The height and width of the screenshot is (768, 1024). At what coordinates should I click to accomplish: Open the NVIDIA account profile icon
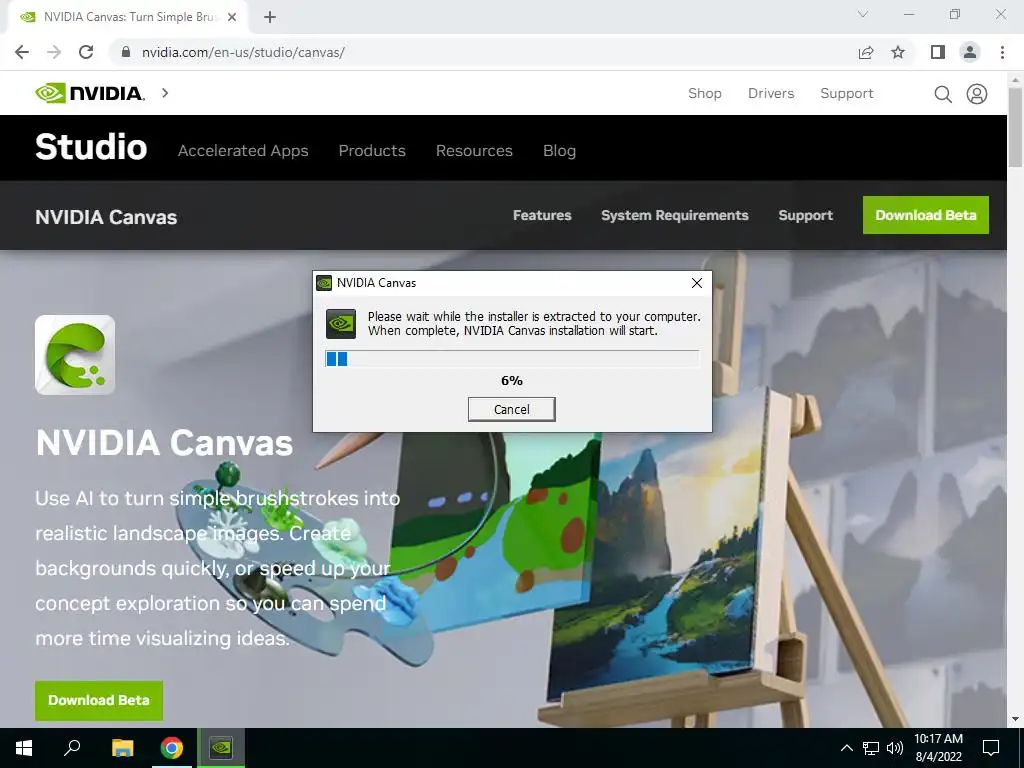click(977, 94)
